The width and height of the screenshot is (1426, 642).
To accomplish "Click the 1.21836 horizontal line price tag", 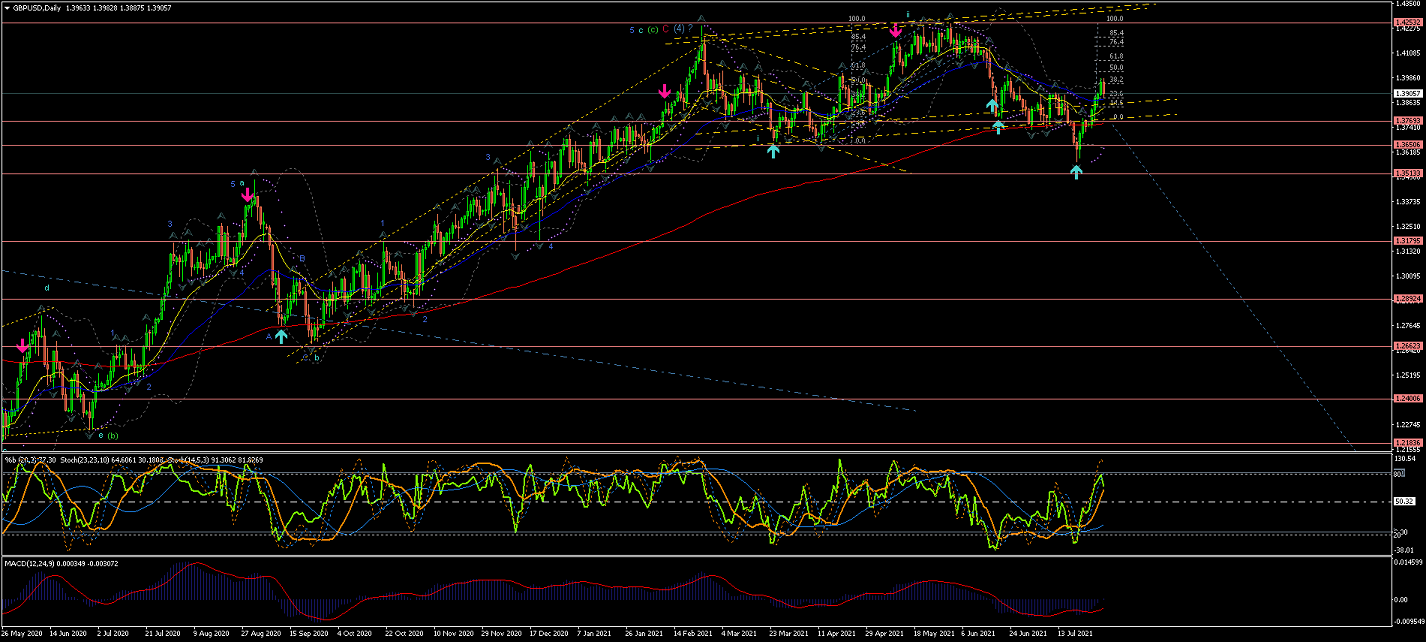I will coord(1408,442).
